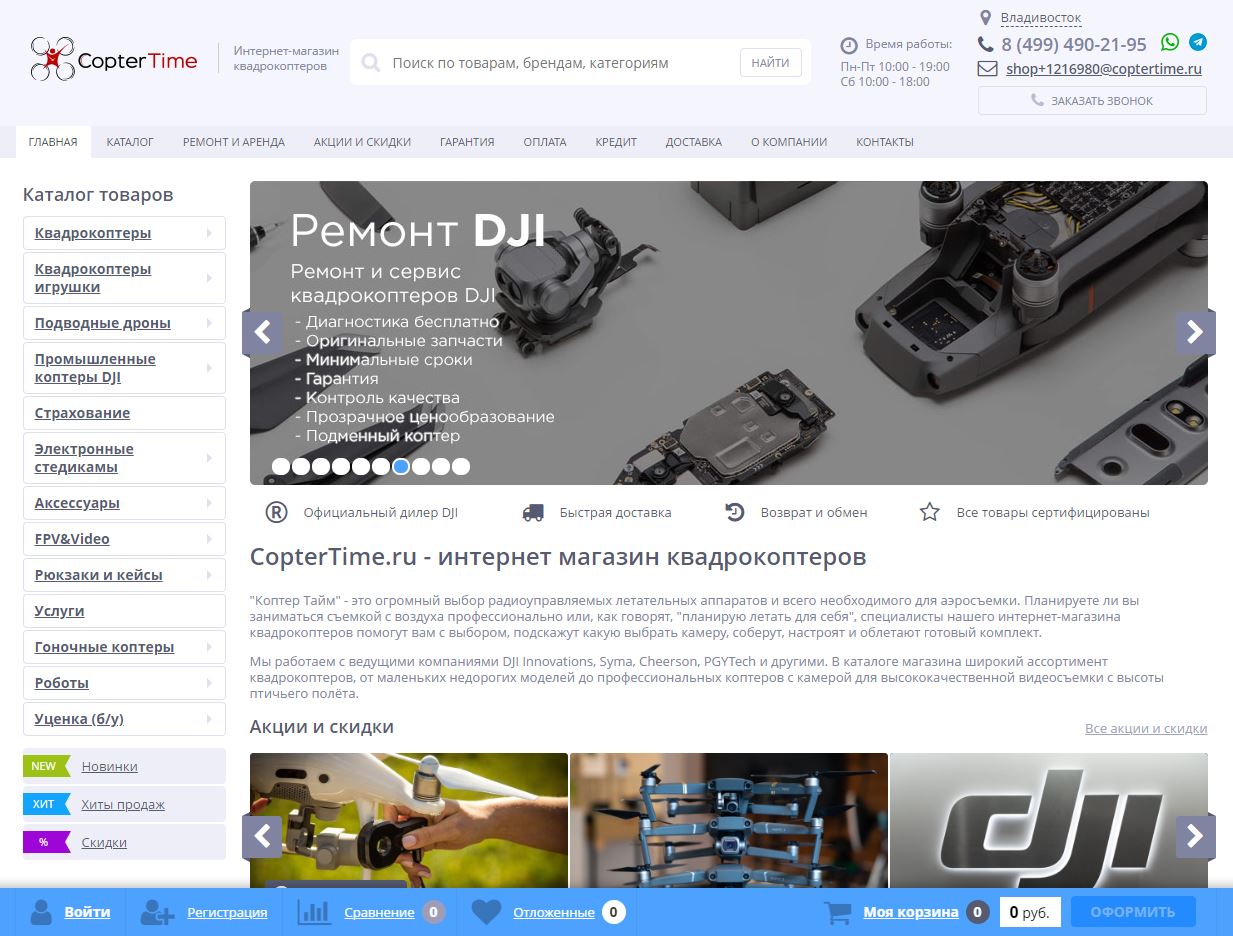Open АКЦИИ И СКИДКИ menu item
The height and width of the screenshot is (936, 1233).
[362, 142]
